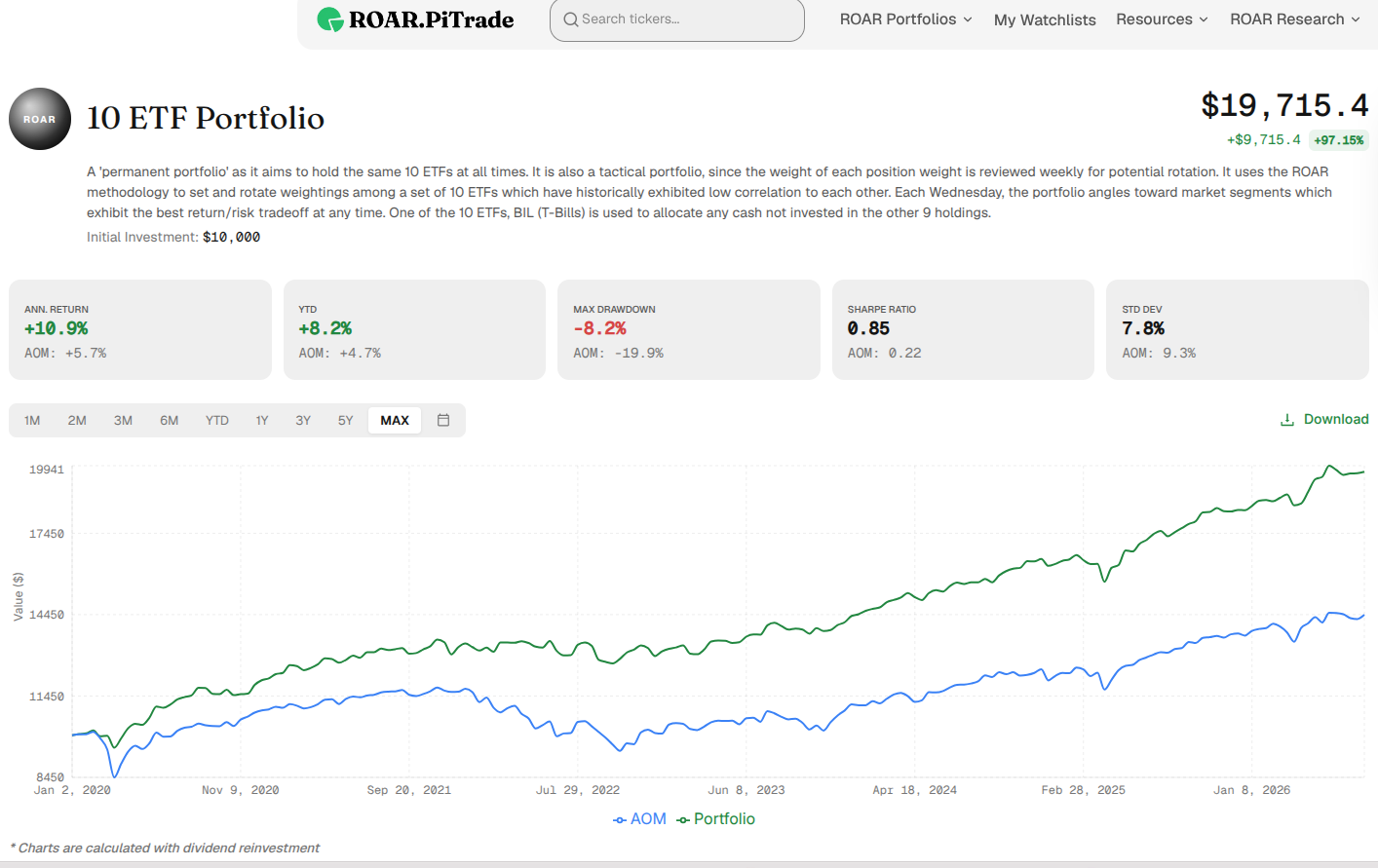Switch chart range to 5Y
Screen dimensions: 1378x868
(x=346, y=421)
